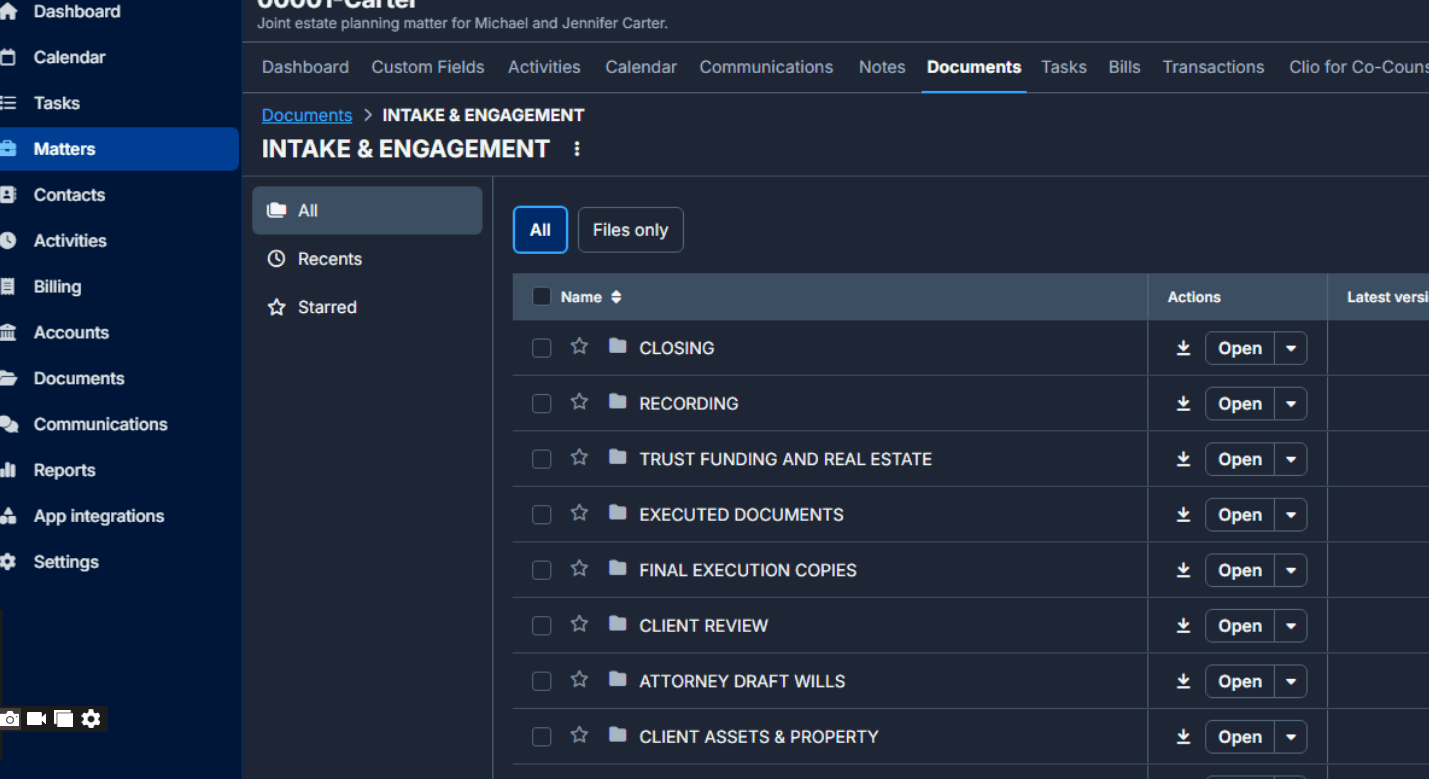Image resolution: width=1429 pixels, height=779 pixels.
Task: Expand Open dropdown arrow for EXECUTED DOCUMENTS
Action: pos(1291,515)
